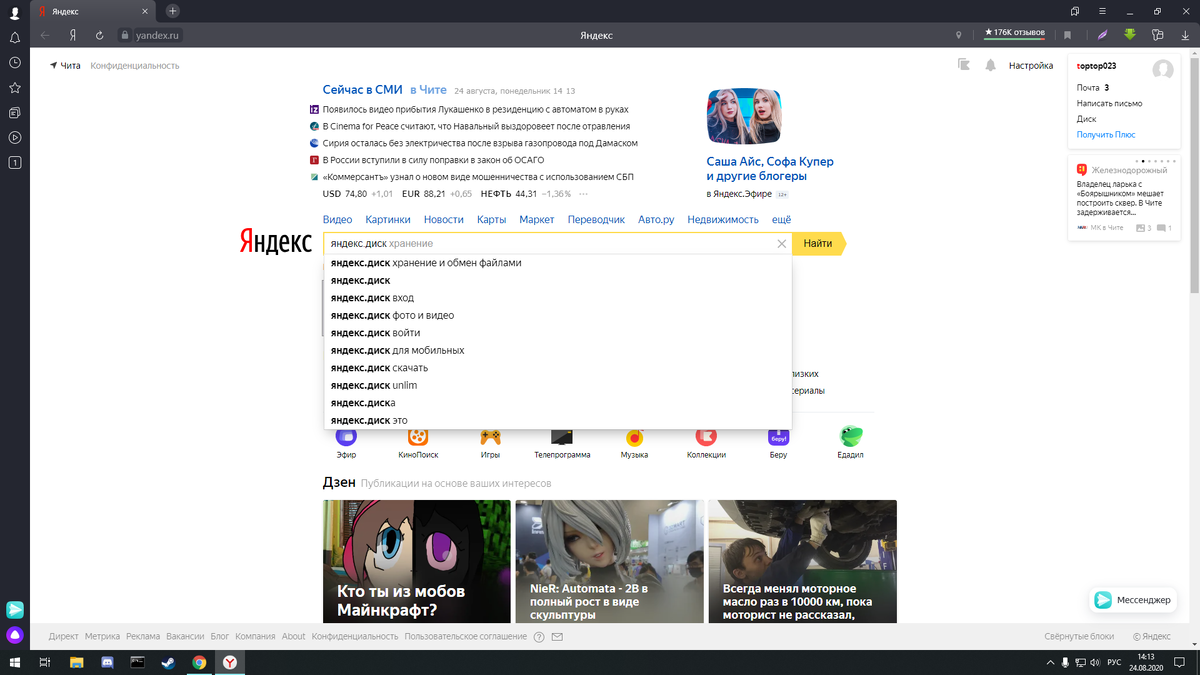Image resolution: width=1200 pixels, height=675 pixels.
Task: Open the Почта link in the profile card
Action: tap(1087, 87)
